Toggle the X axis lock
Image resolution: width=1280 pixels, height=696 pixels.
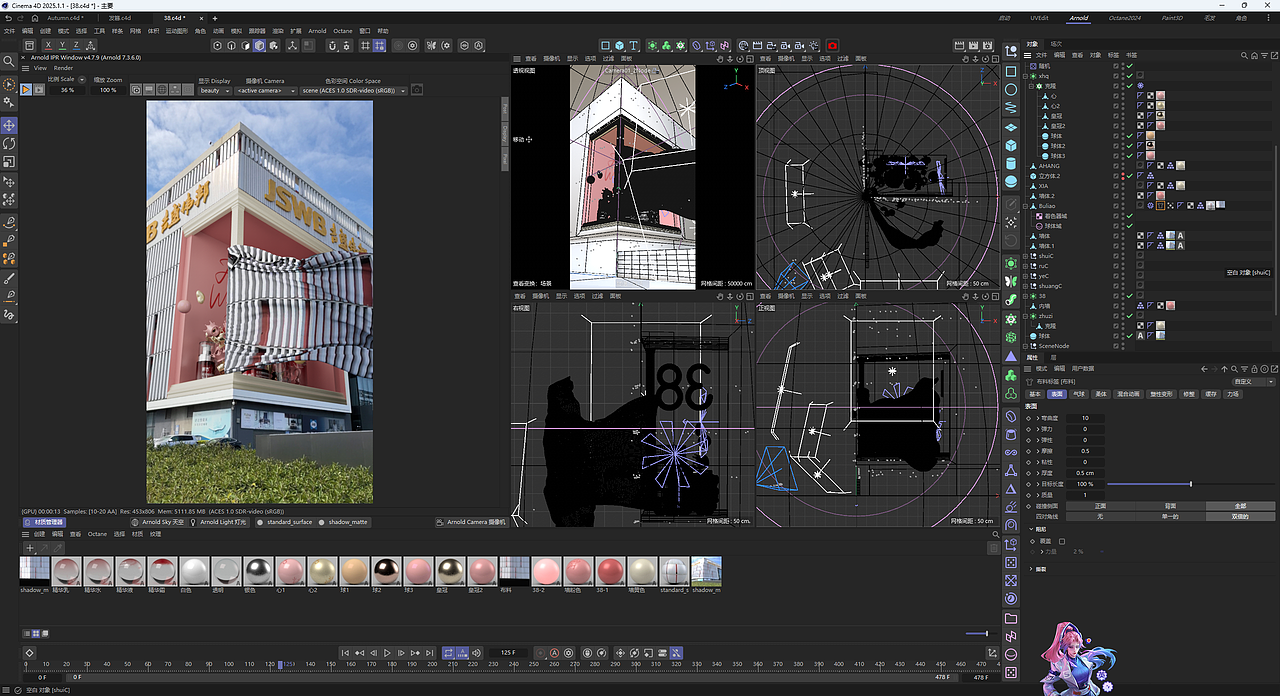click(48, 45)
